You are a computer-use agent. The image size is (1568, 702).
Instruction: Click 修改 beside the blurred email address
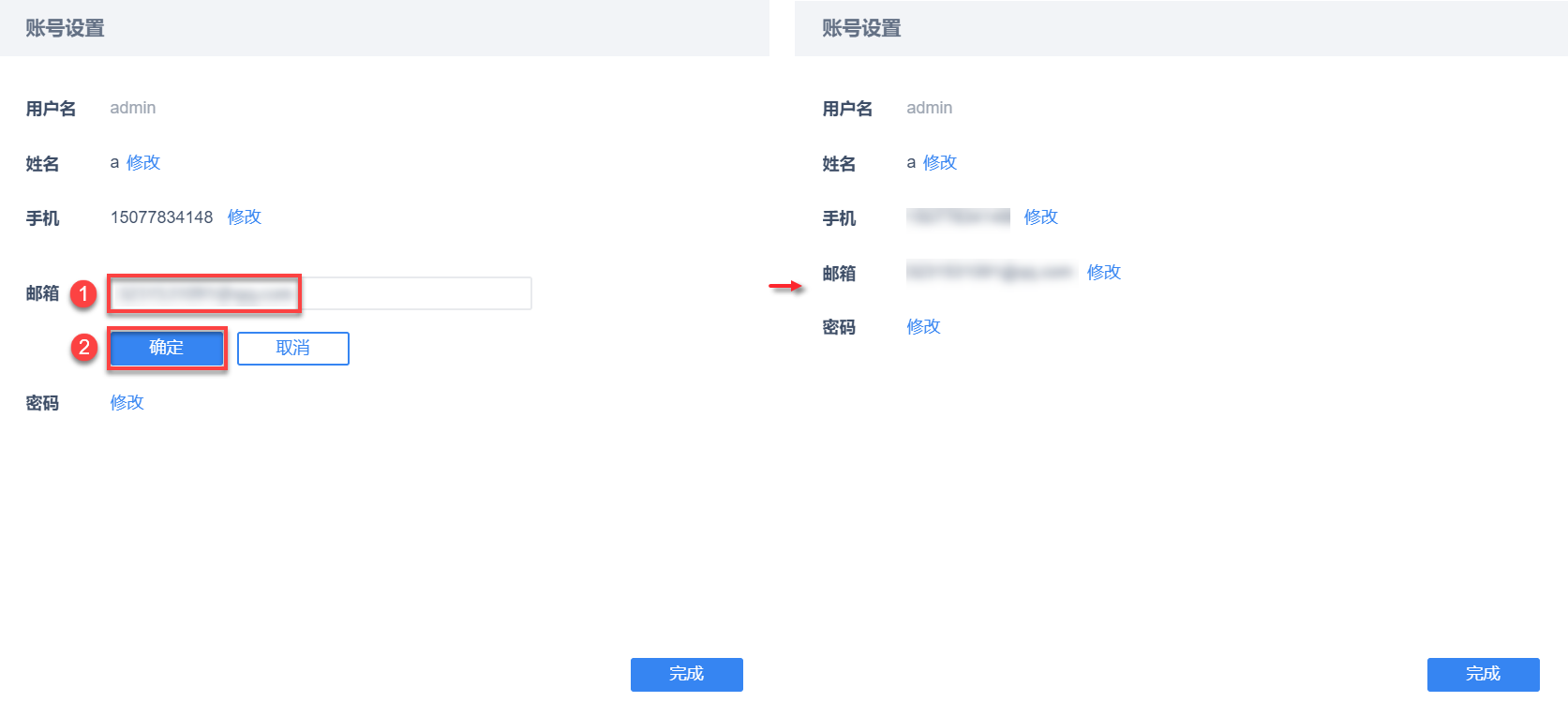(1103, 273)
